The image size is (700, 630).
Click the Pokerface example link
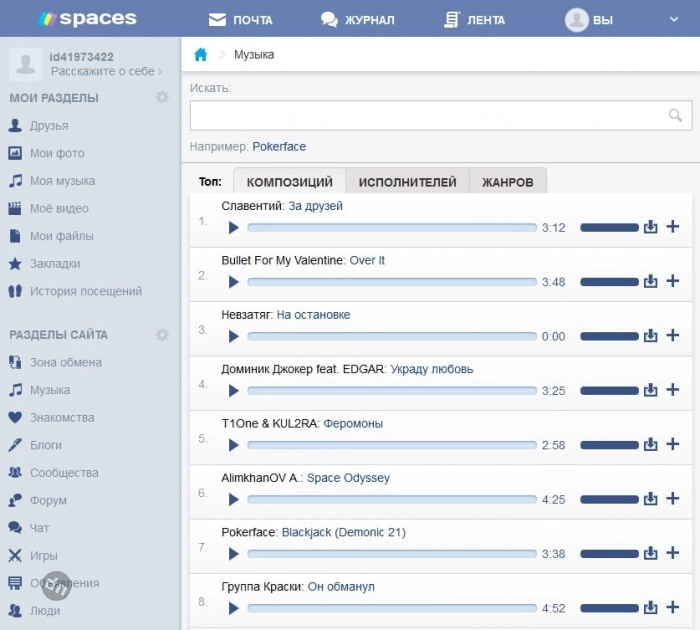[279, 147]
